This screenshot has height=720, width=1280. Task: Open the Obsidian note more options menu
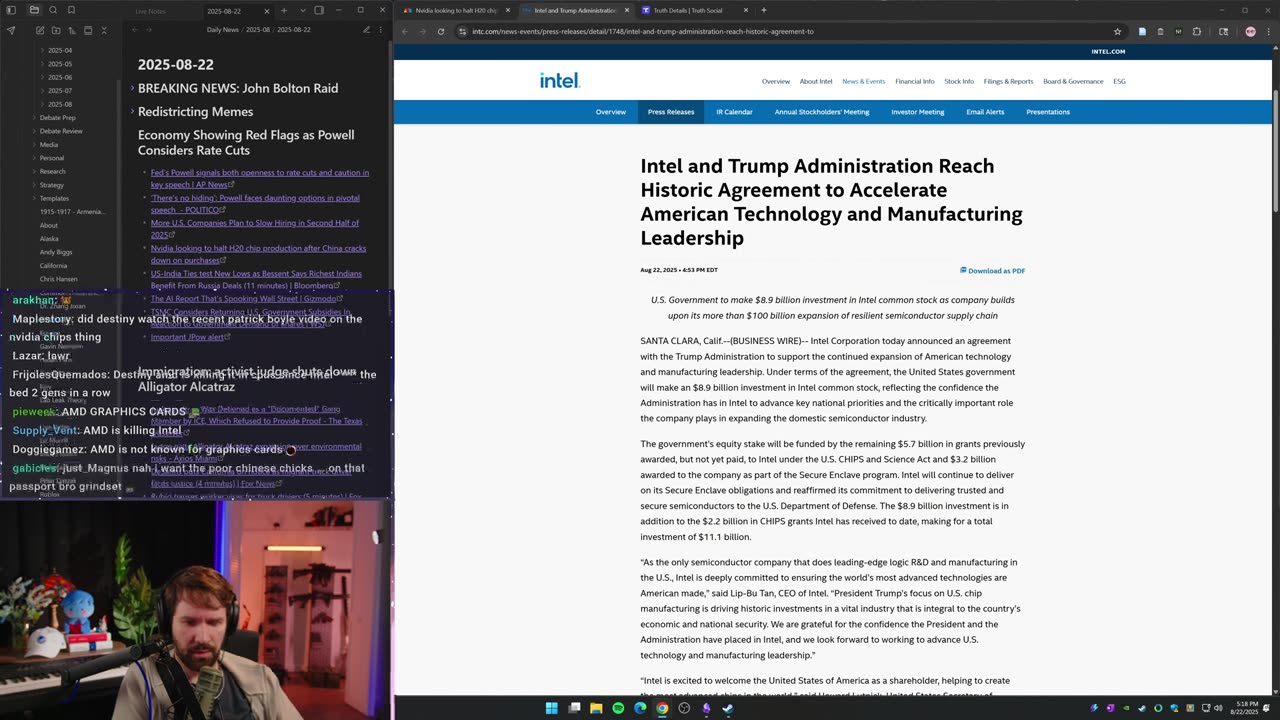pos(382,30)
